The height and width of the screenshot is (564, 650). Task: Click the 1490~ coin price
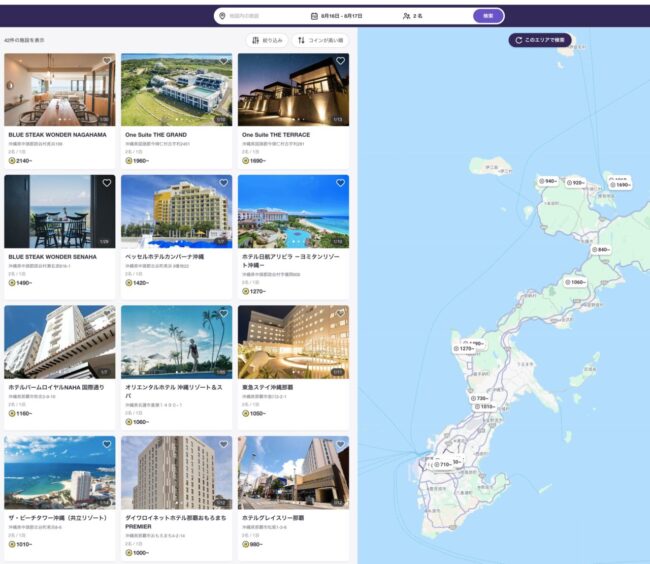pyautogui.click(x=24, y=283)
